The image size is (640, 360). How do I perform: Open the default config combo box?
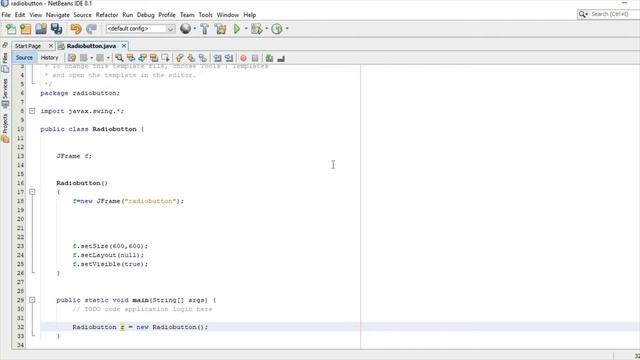click(x=140, y=29)
